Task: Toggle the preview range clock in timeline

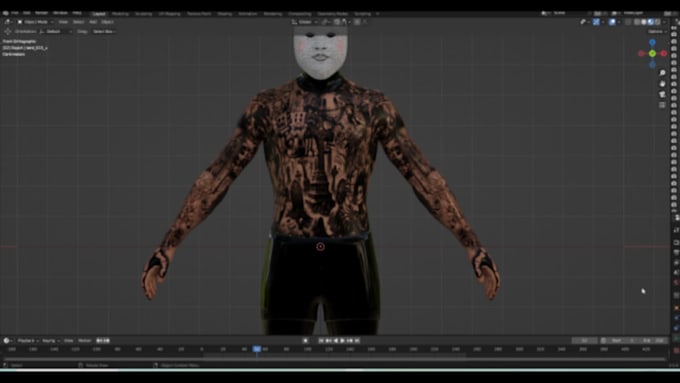Action: tap(603, 340)
